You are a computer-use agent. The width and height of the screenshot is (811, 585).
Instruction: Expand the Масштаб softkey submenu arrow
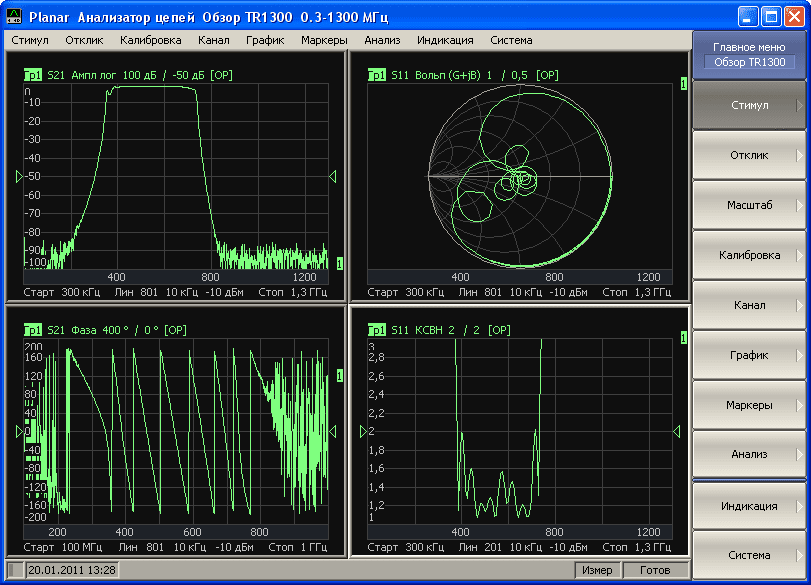[x=799, y=205]
